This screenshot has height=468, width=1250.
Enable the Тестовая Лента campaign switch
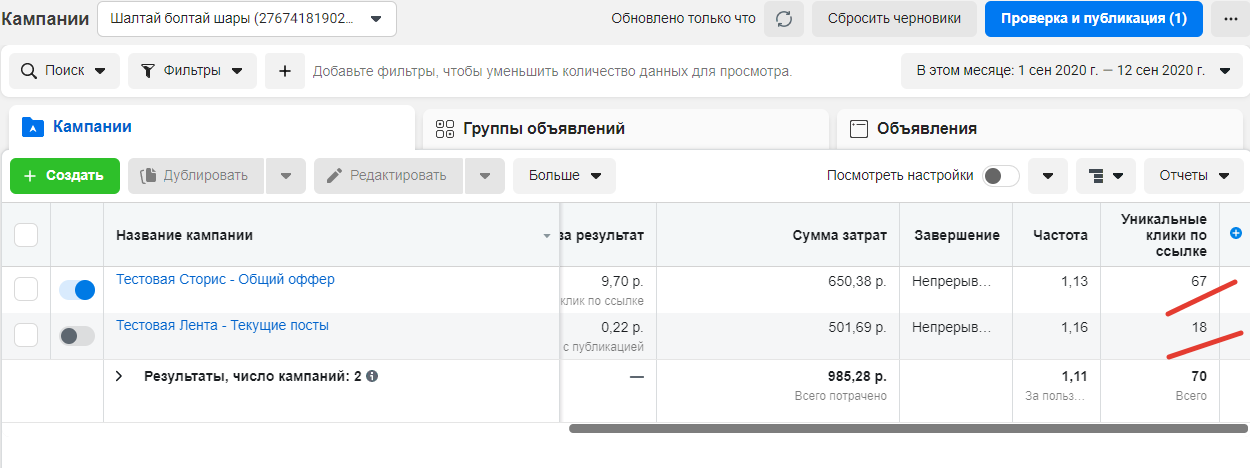77,336
